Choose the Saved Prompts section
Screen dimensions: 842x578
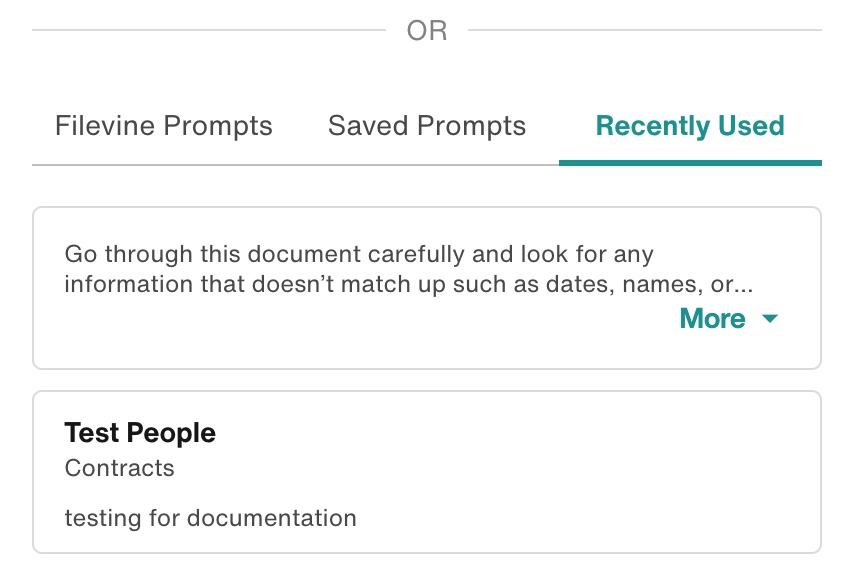pos(427,126)
